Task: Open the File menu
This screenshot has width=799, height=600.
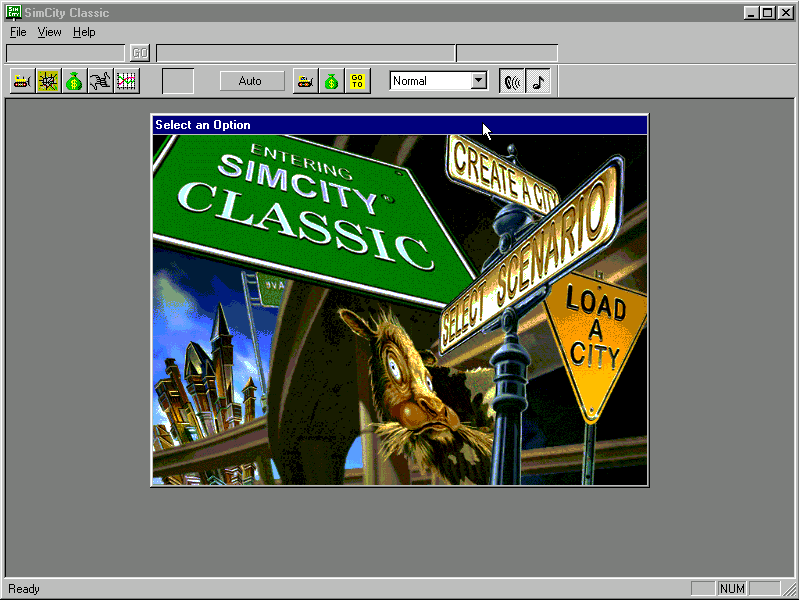Action: pyautogui.click(x=18, y=32)
